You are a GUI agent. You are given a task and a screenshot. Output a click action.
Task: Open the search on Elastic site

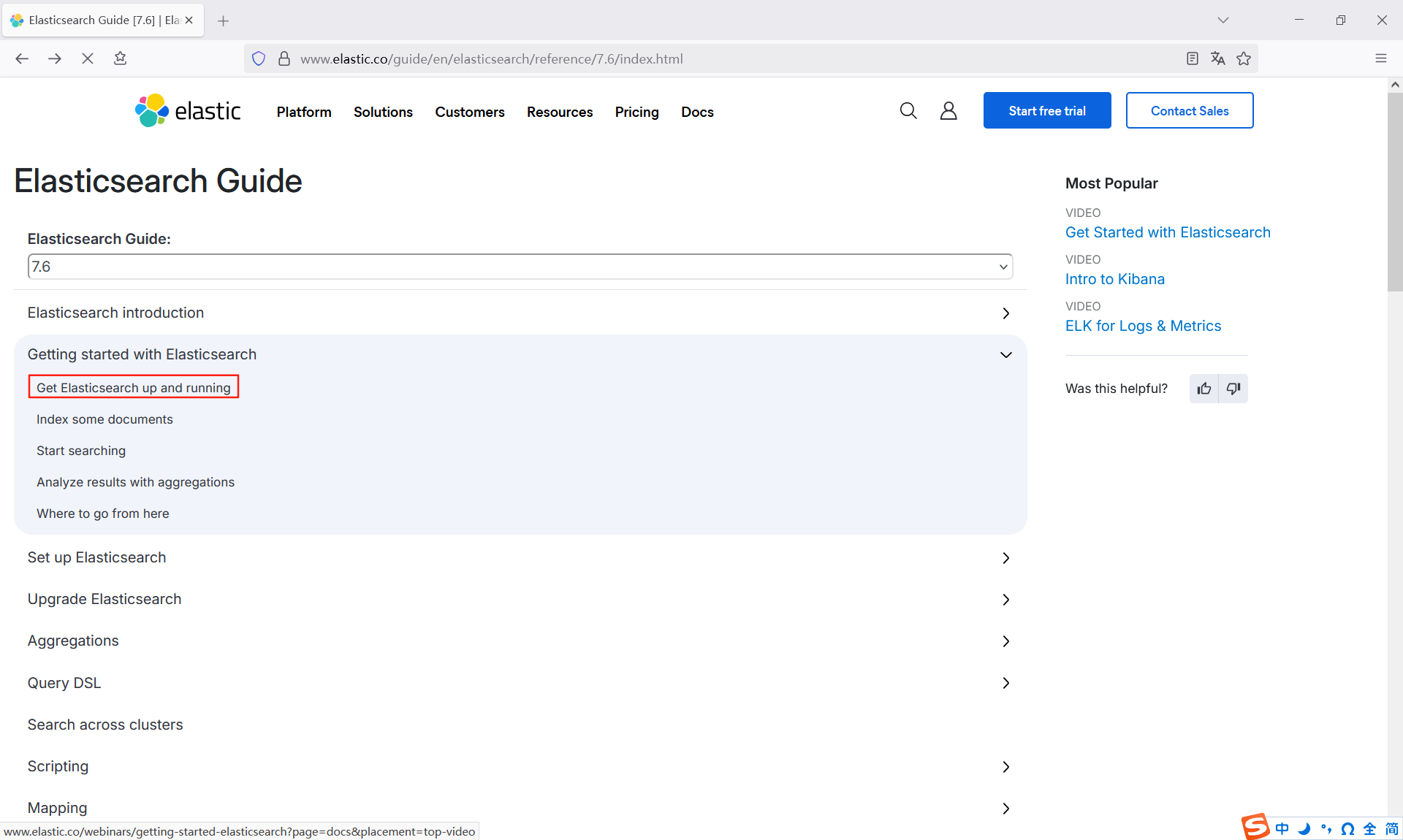coord(908,110)
